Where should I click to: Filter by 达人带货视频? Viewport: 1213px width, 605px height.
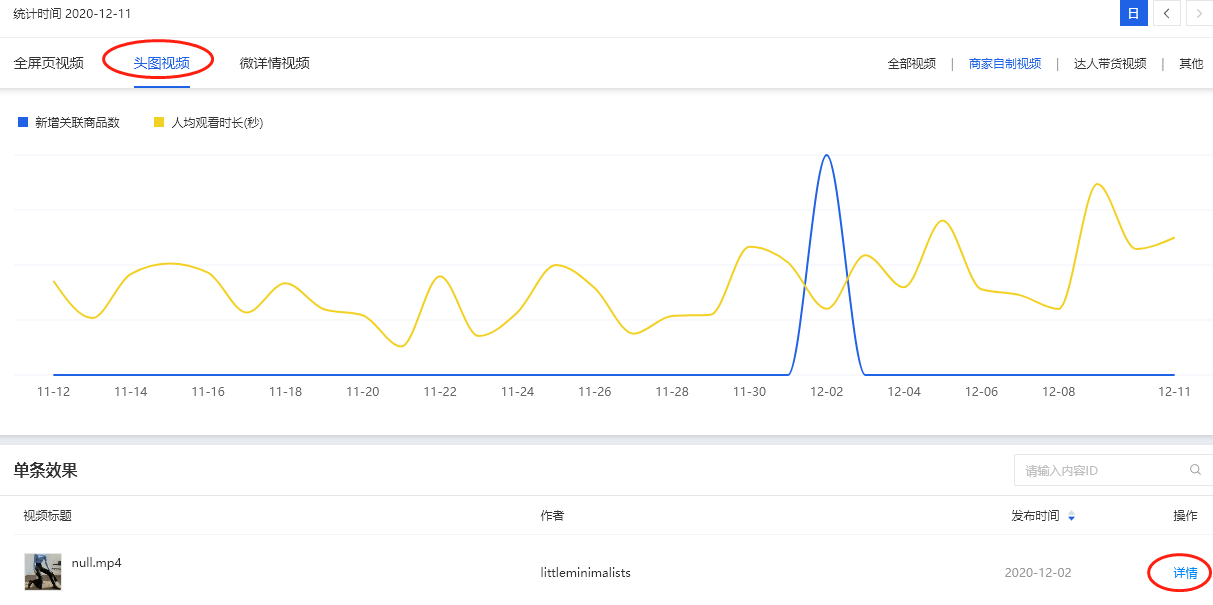[x=1110, y=64]
